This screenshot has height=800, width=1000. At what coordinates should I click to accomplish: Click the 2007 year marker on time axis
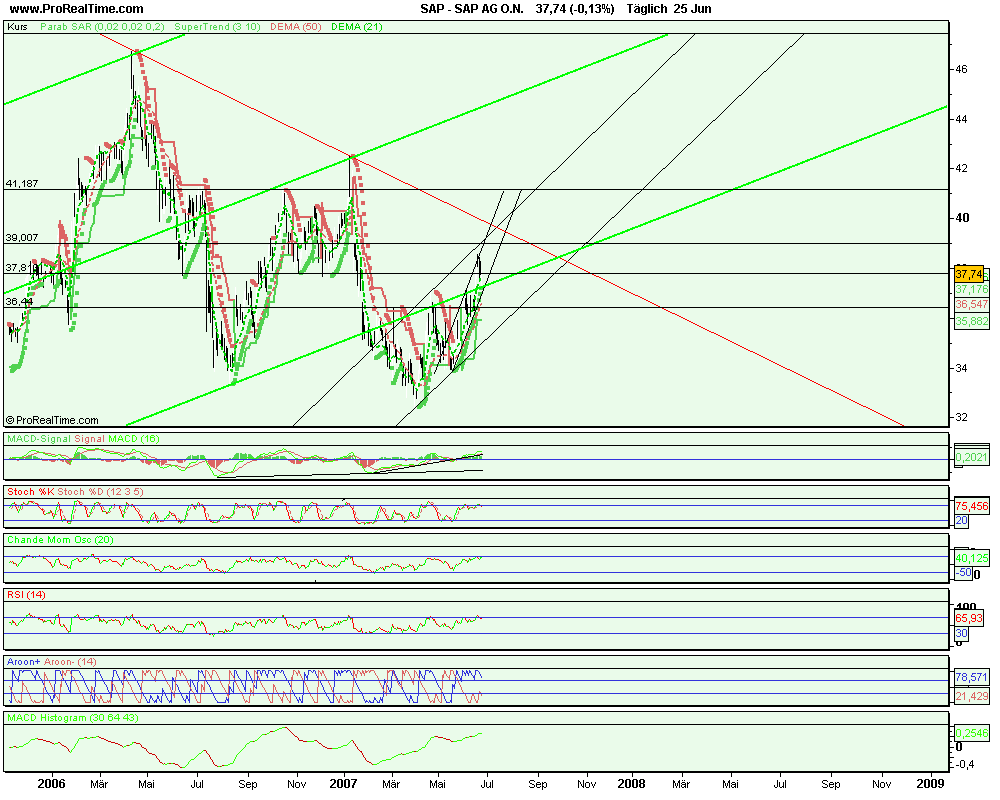[x=344, y=780]
